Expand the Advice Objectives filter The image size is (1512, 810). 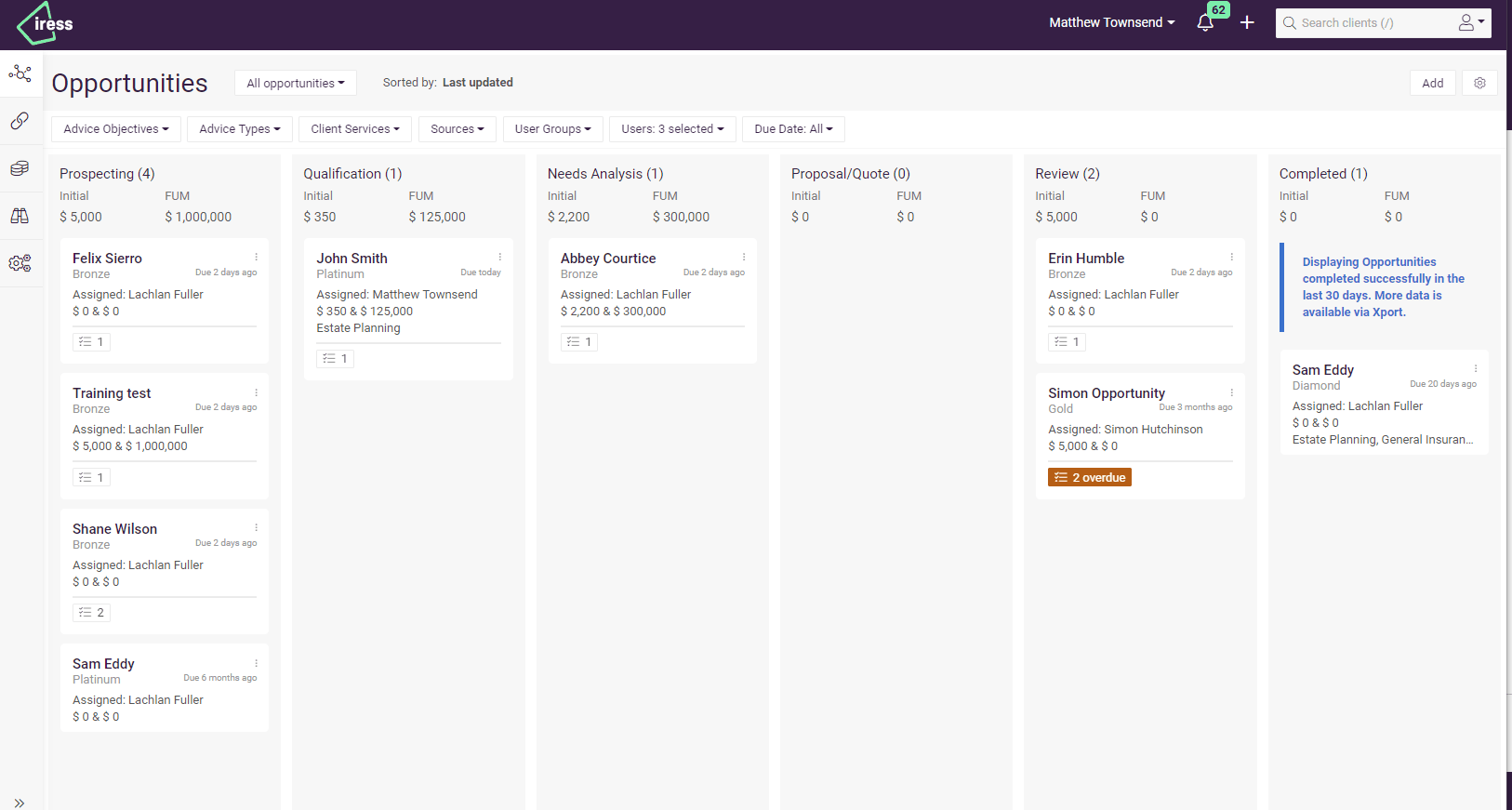coord(116,129)
